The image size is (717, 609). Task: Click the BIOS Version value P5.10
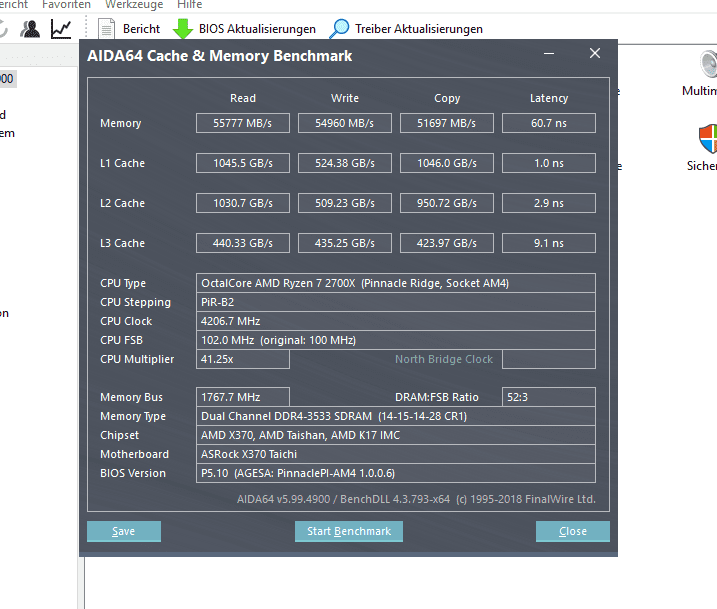pos(396,473)
